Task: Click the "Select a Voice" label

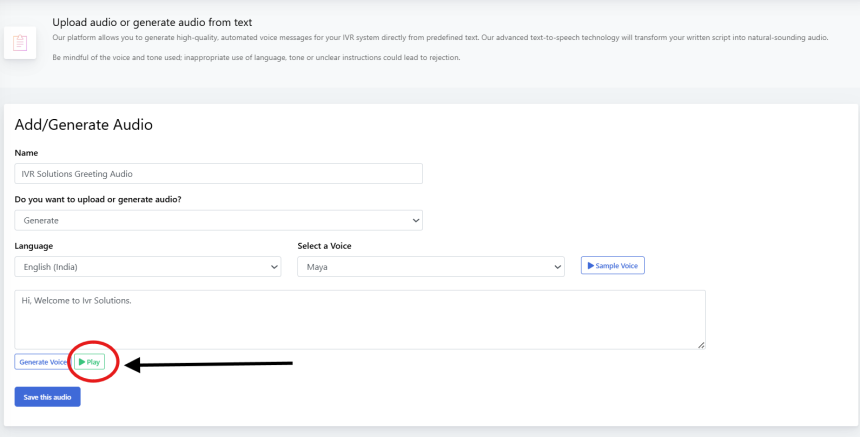Action: [324, 246]
